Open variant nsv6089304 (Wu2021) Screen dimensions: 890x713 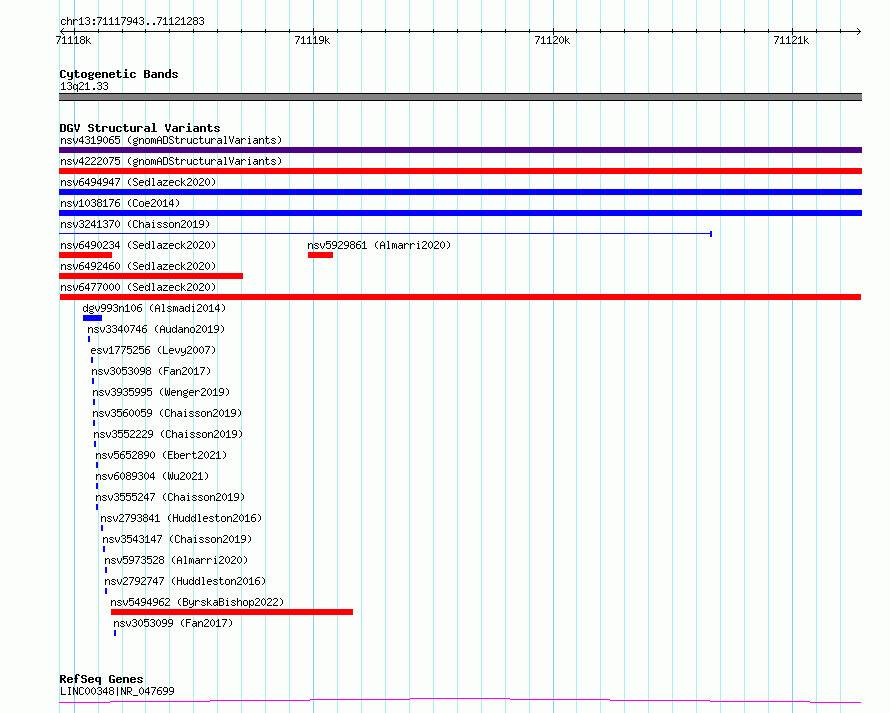(x=152, y=476)
